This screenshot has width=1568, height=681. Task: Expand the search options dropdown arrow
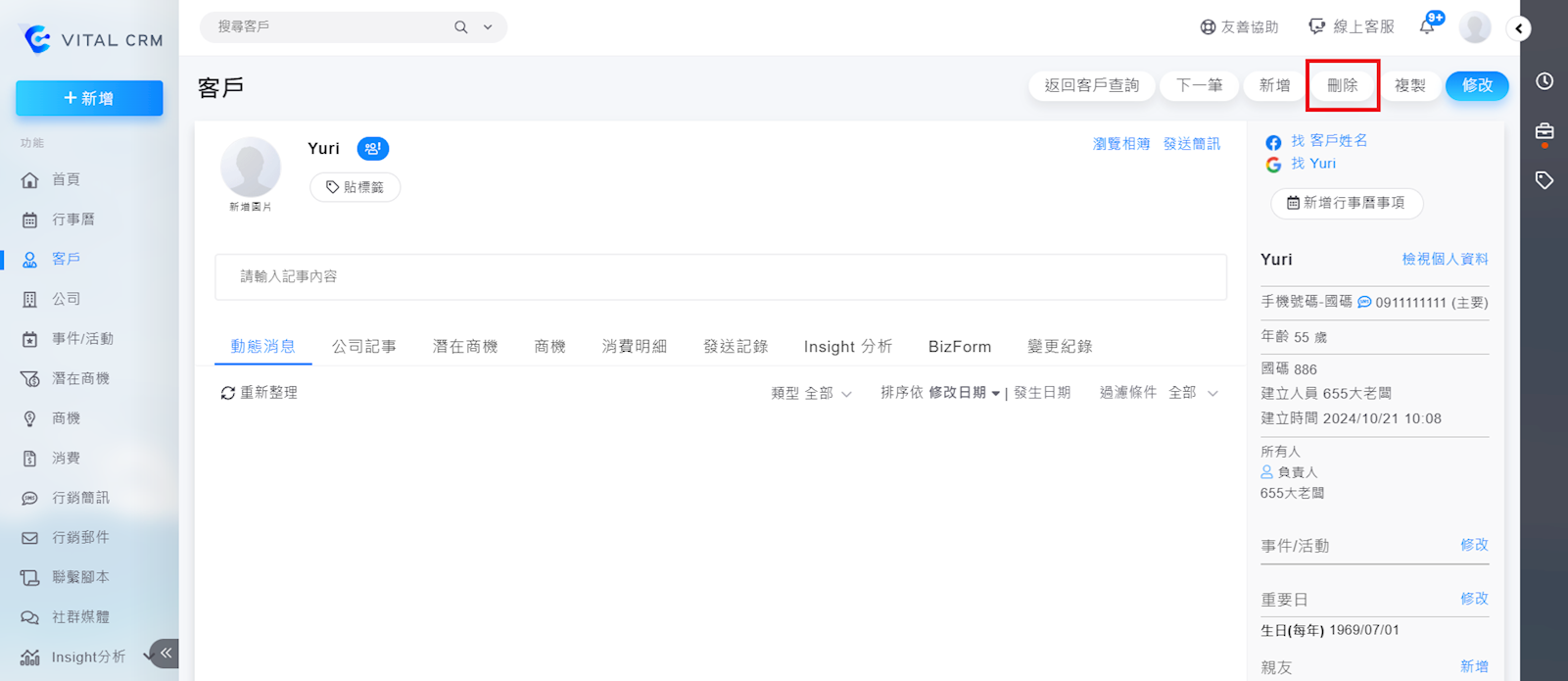488,27
